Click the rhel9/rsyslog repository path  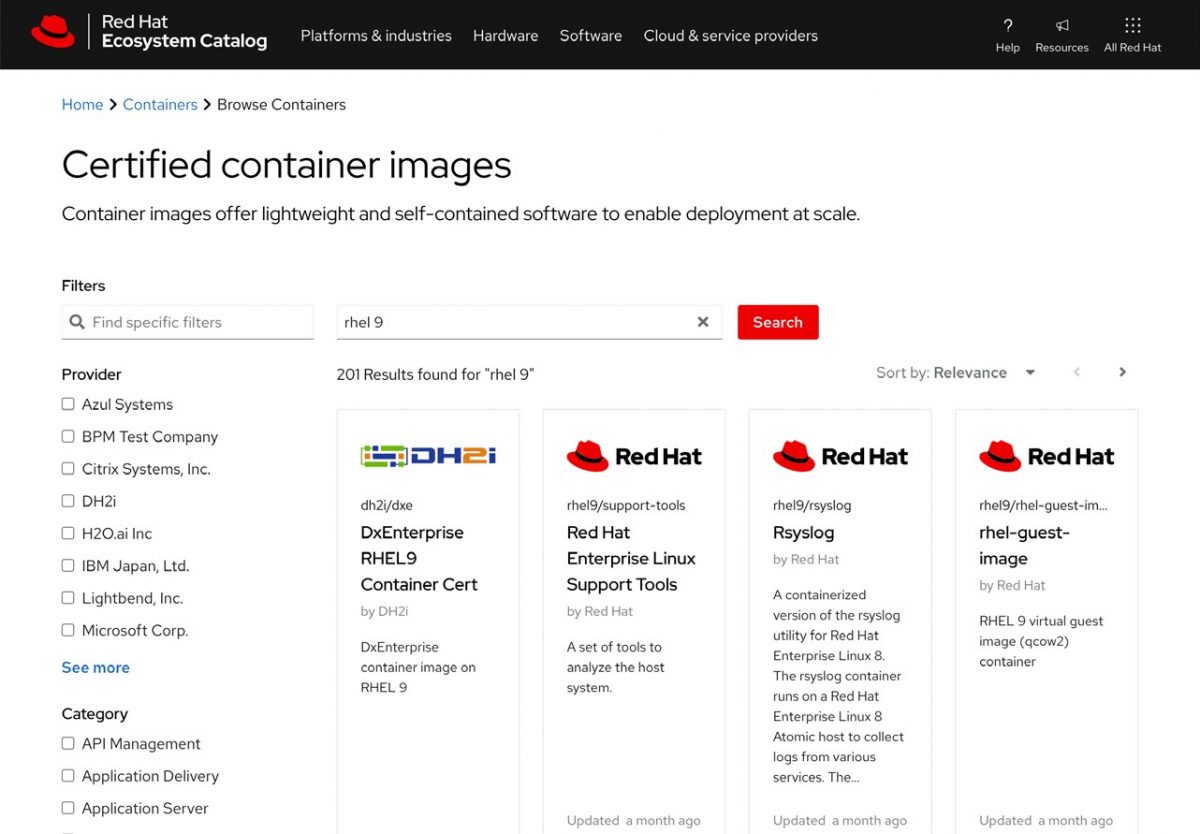(812, 505)
